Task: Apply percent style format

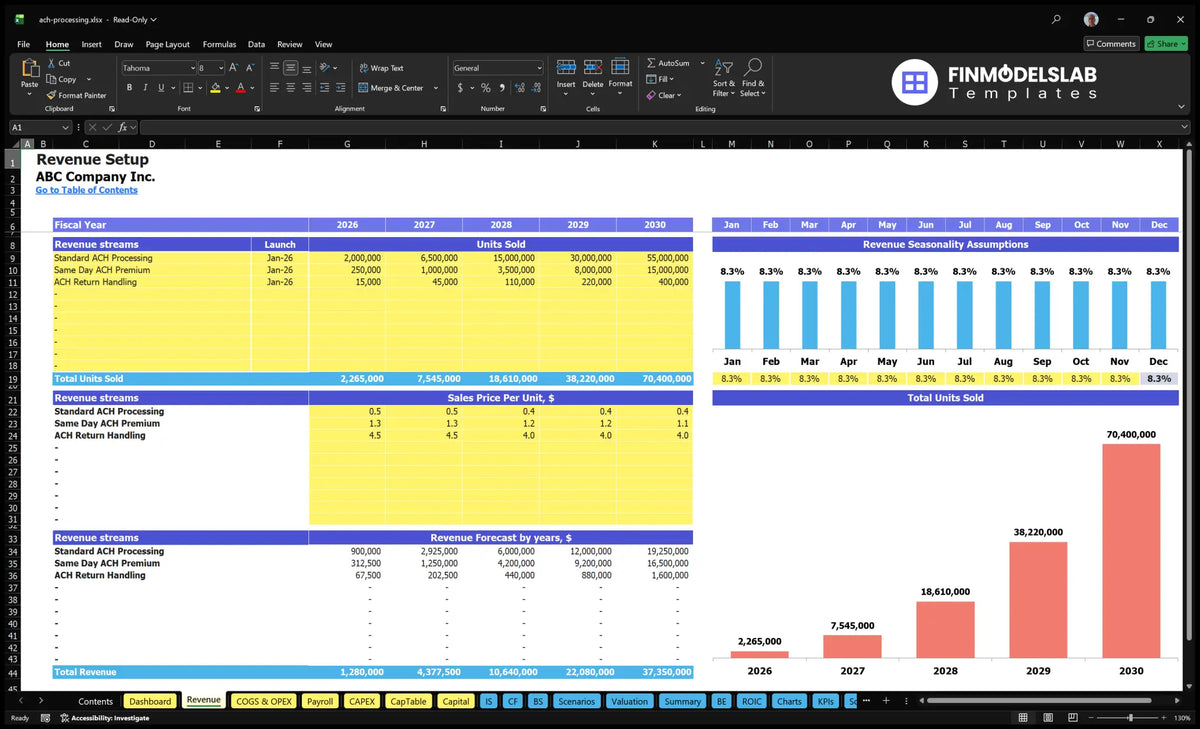Action: 484,88
